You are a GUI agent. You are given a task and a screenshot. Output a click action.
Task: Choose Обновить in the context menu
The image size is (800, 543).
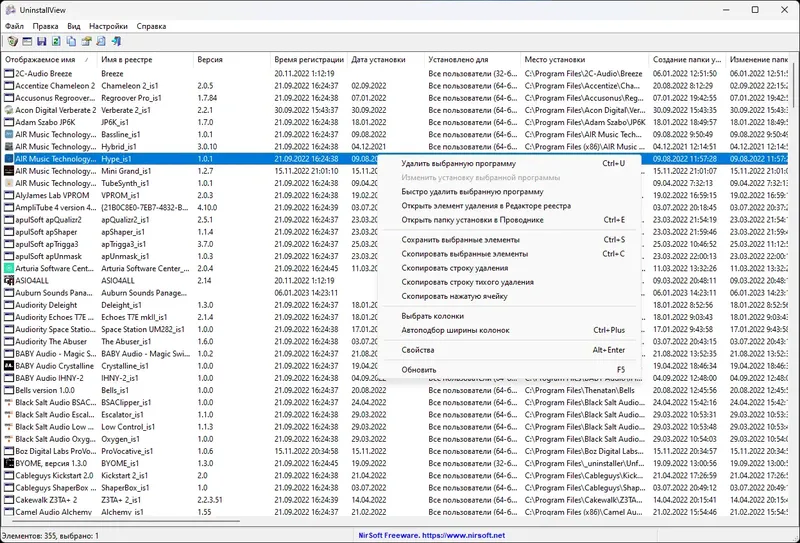tap(510, 370)
